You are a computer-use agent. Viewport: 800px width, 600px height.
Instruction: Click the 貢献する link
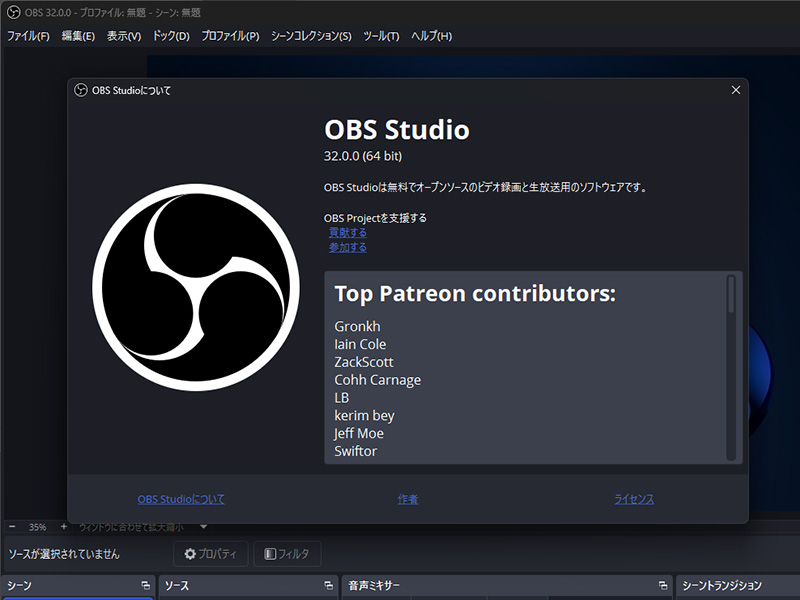pyautogui.click(x=347, y=233)
